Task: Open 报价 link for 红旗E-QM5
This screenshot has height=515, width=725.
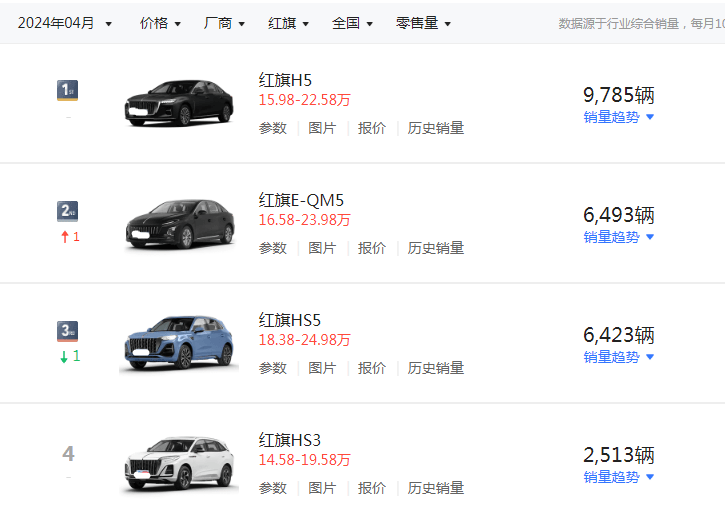Action: (x=372, y=248)
